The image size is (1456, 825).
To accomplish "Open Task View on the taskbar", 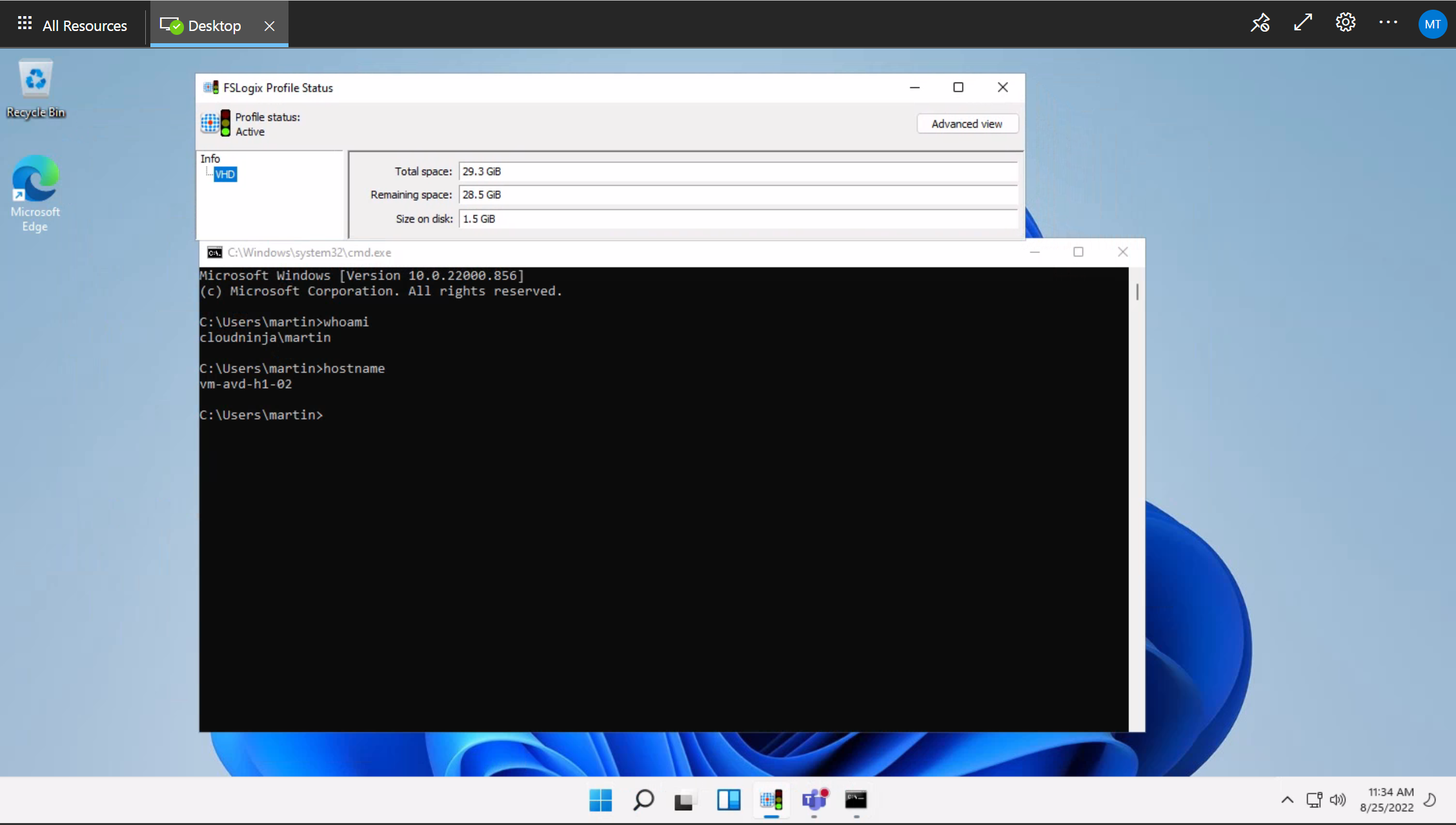I will tap(685, 800).
